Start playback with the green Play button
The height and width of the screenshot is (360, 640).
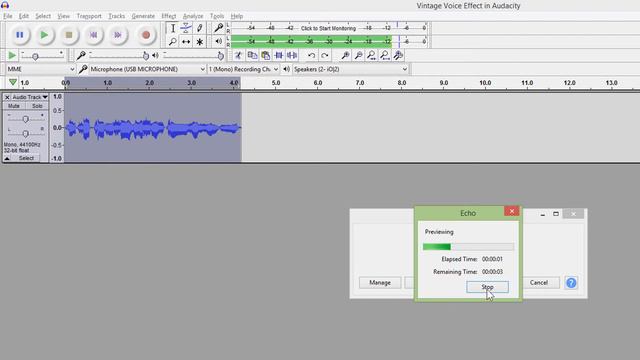tap(44, 35)
